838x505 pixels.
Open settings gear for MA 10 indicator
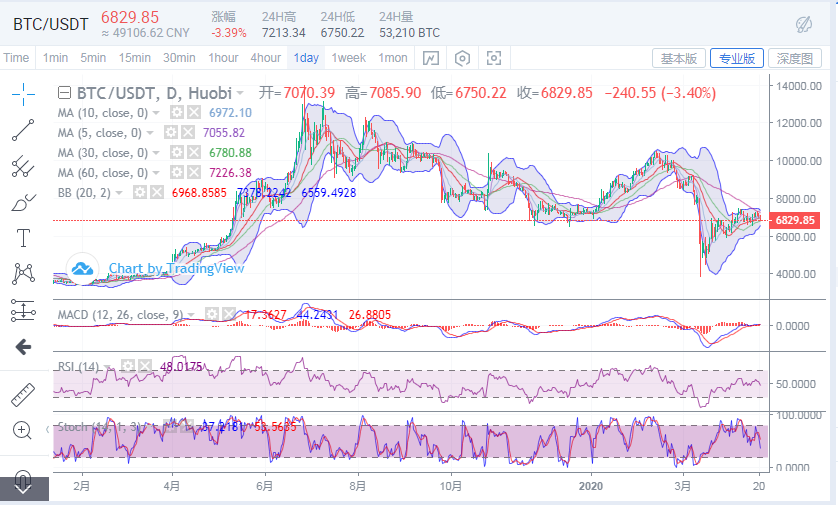(x=177, y=113)
